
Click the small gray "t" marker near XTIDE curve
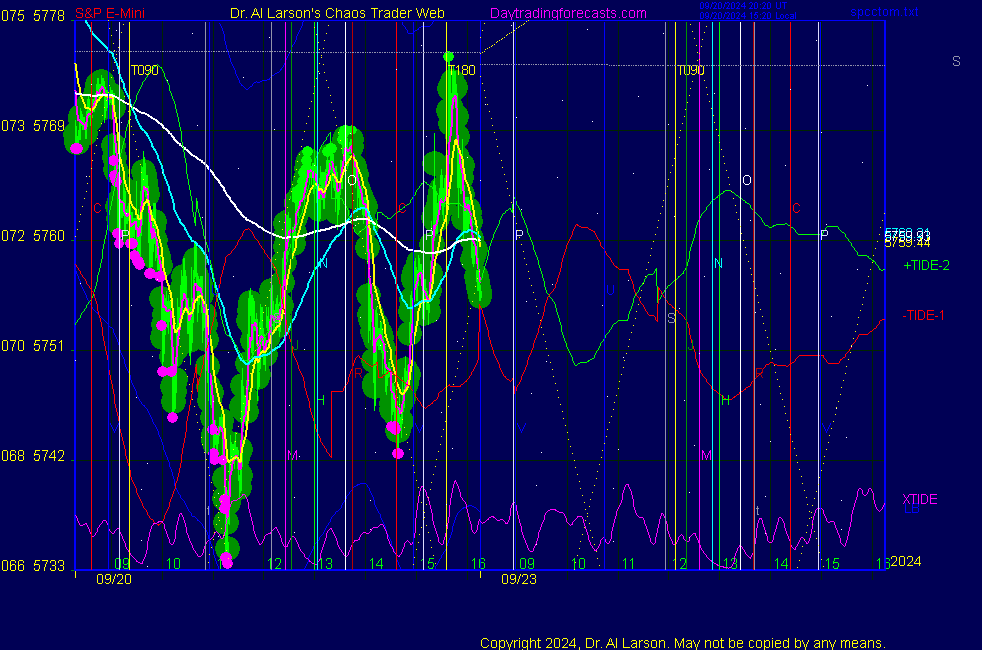pos(758,511)
